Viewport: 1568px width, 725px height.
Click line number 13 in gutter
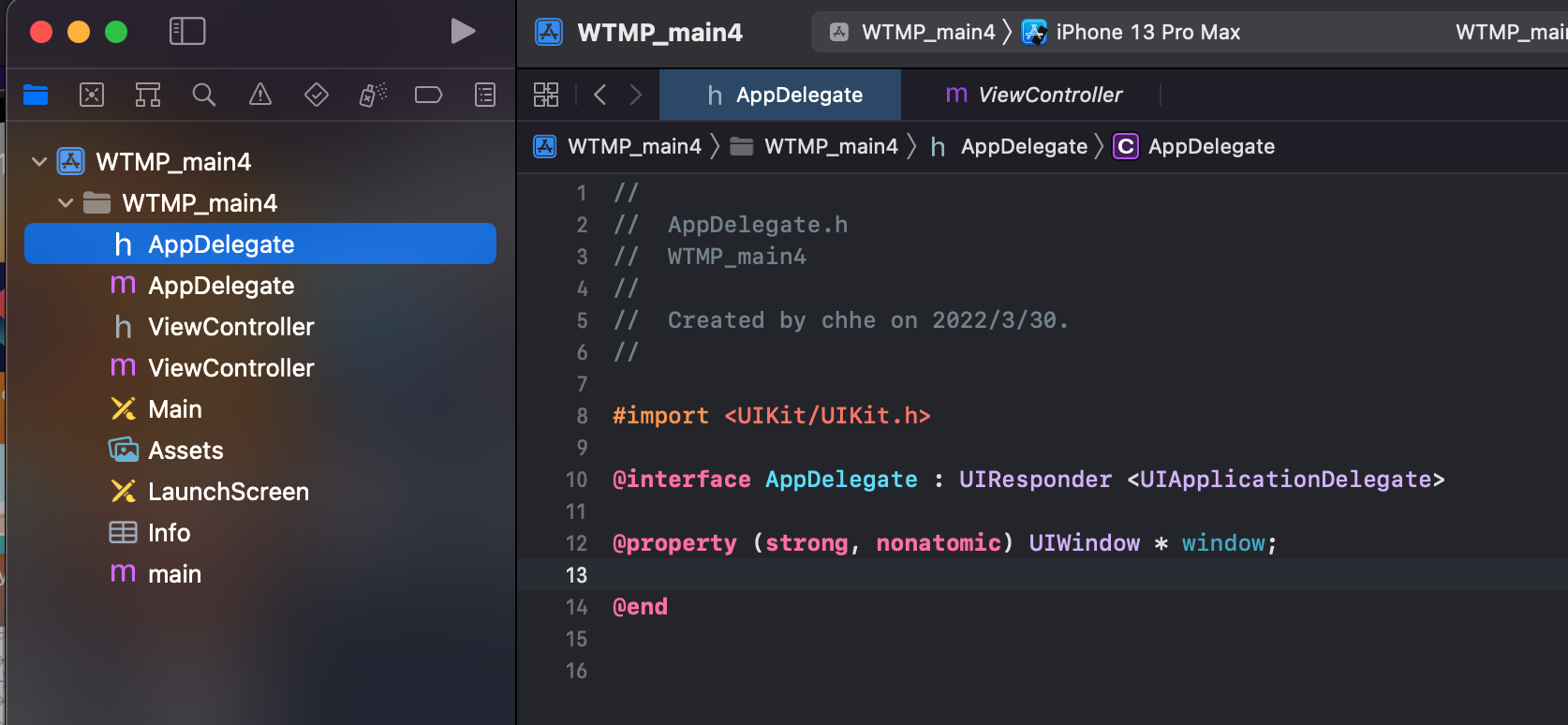[x=576, y=575]
